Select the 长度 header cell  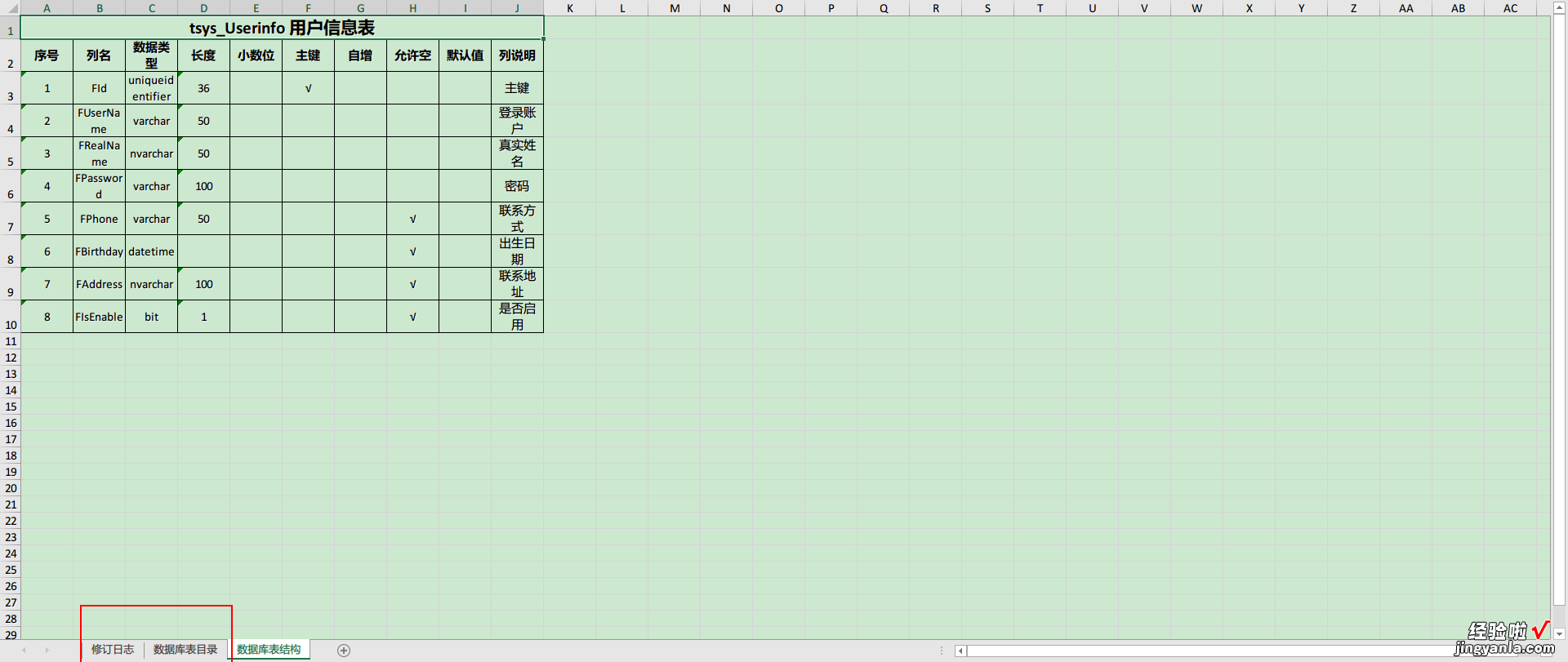tap(203, 56)
